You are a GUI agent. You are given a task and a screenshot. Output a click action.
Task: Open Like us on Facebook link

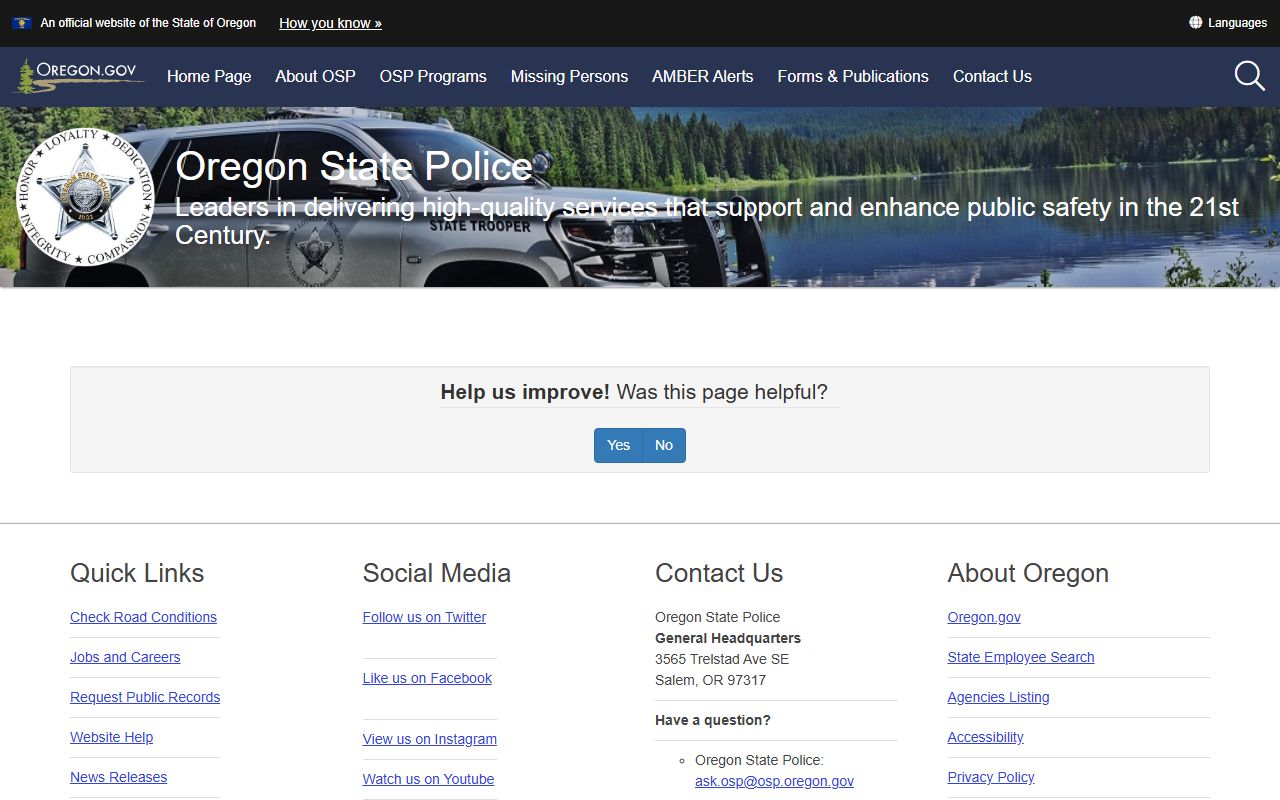[x=427, y=678]
